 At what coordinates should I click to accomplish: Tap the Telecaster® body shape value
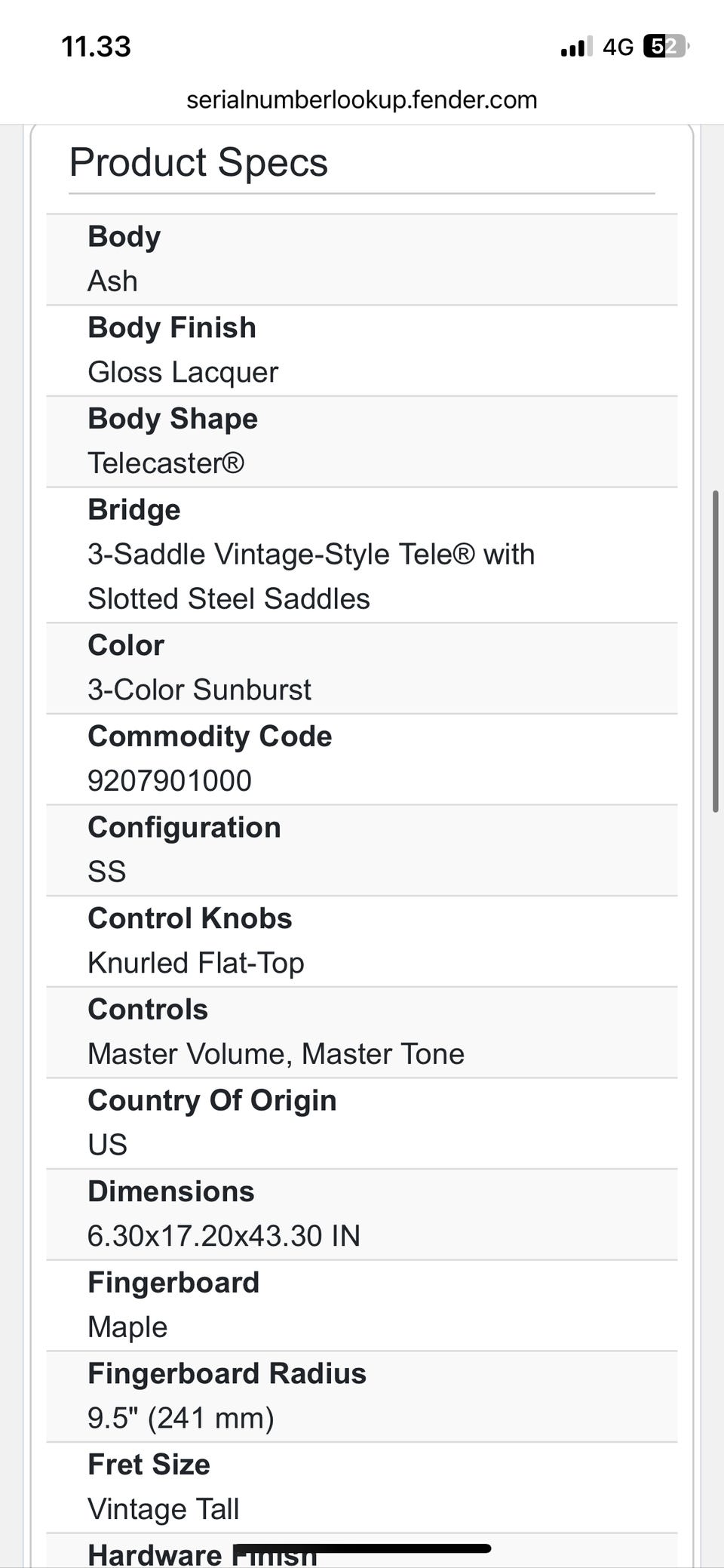point(166,463)
